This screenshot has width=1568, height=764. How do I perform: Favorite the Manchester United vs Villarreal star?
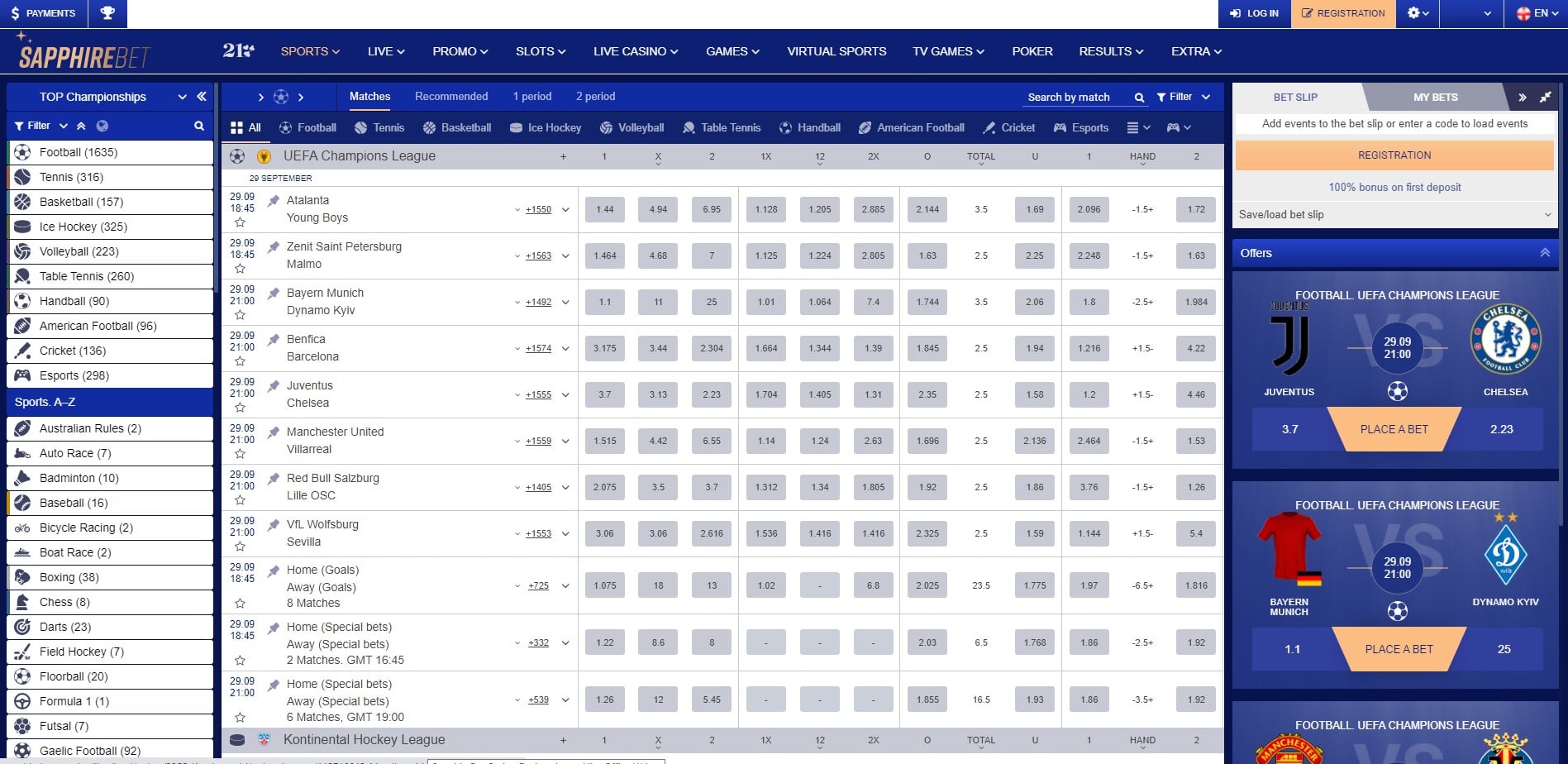tap(240, 454)
